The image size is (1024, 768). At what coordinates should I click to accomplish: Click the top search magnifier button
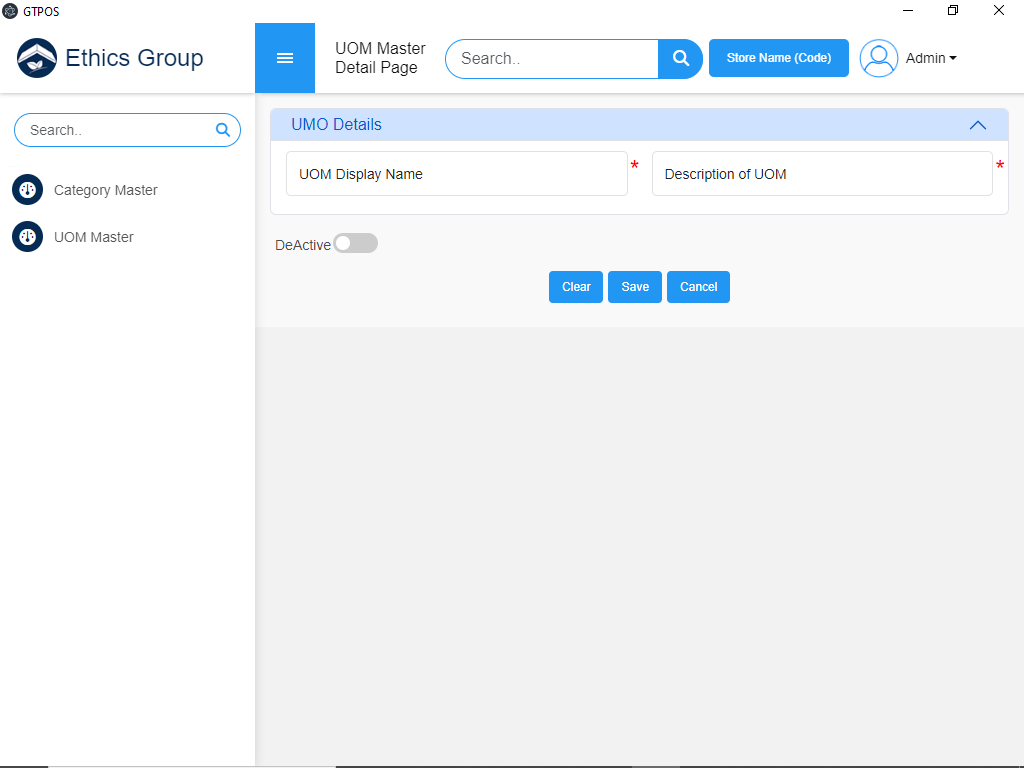[681, 58]
